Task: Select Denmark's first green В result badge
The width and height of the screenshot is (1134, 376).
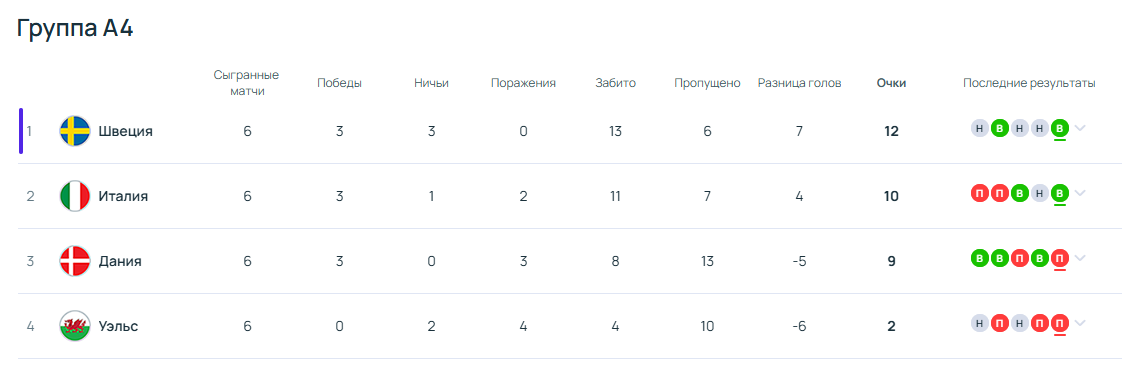Action: pyautogui.click(x=979, y=258)
